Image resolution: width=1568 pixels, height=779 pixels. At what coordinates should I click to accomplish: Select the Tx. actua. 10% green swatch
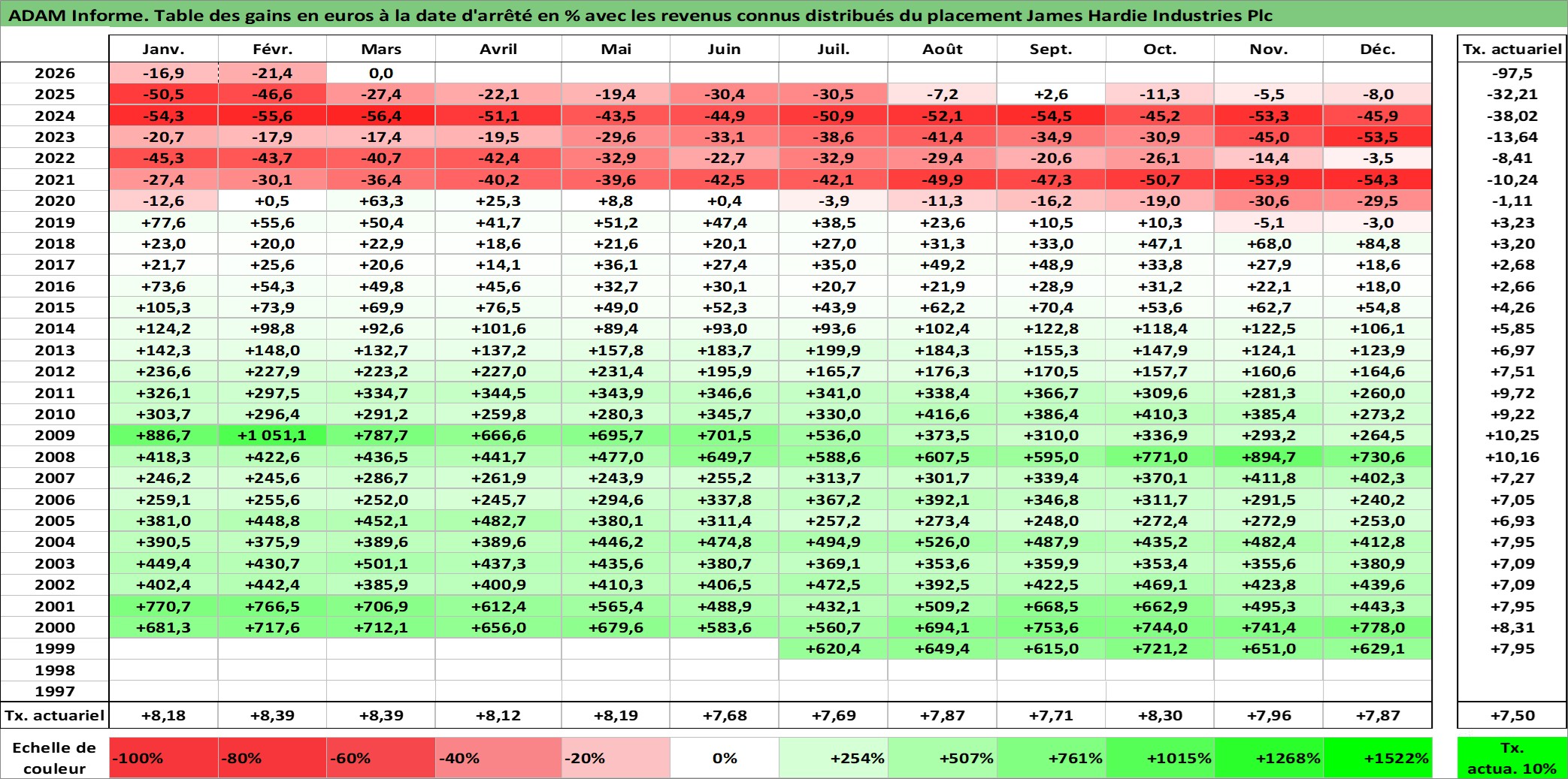click(1512, 758)
